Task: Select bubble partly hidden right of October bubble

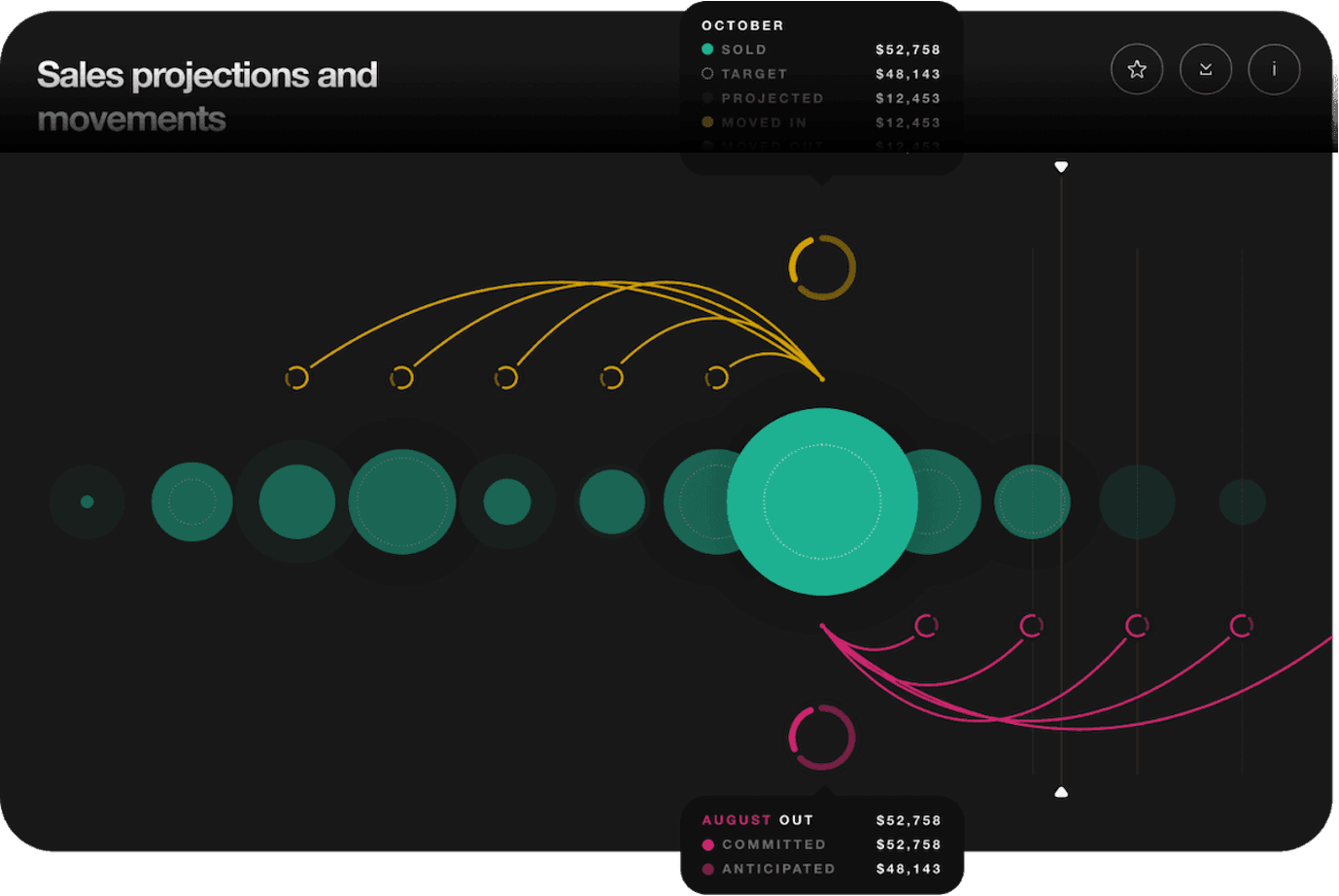Action: click(949, 501)
